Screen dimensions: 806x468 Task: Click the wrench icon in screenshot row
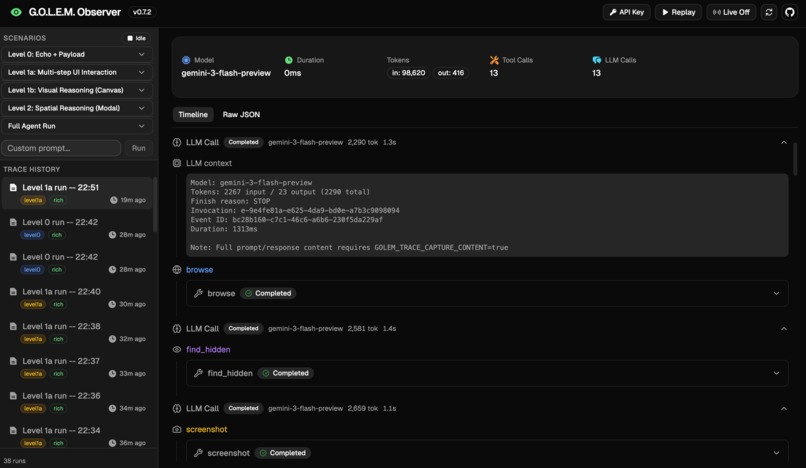pyautogui.click(x=198, y=453)
